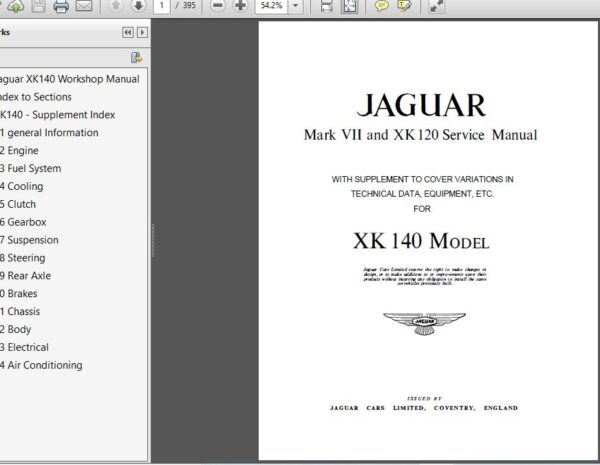This screenshot has height=465, width=600.
Task: Zoom in with the plus button
Action: [x=240, y=5]
